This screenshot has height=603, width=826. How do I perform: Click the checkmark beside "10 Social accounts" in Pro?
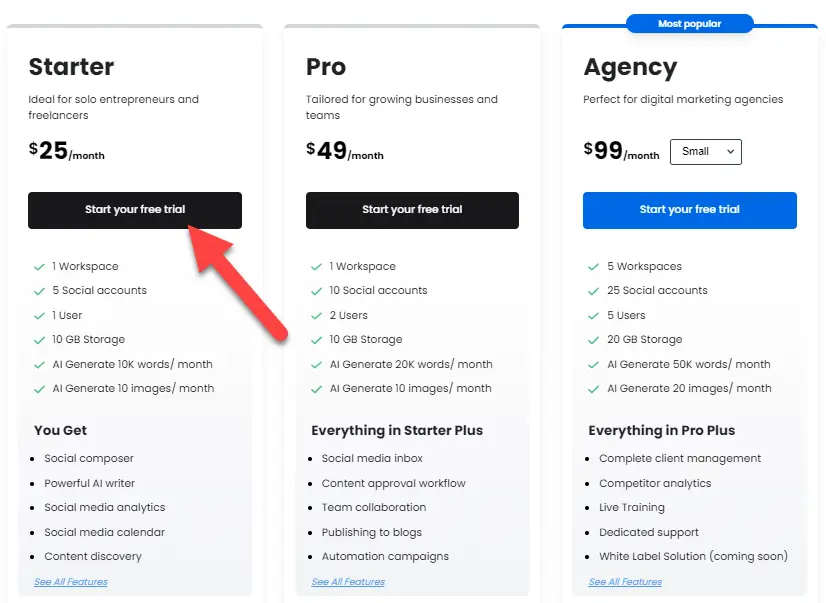click(316, 290)
